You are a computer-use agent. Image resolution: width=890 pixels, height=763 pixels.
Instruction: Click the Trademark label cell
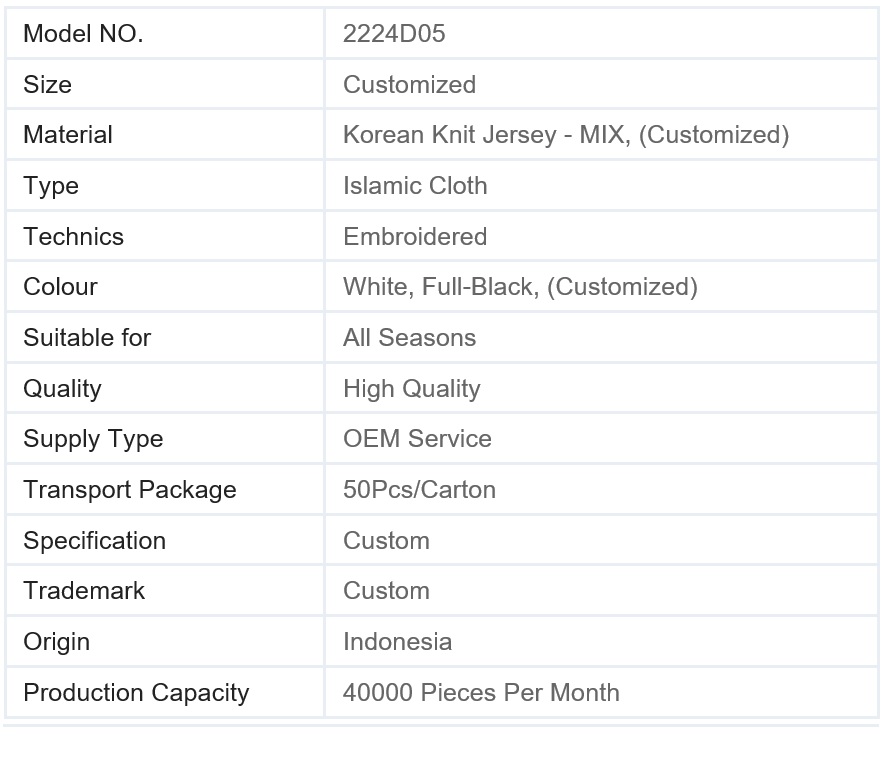165,590
